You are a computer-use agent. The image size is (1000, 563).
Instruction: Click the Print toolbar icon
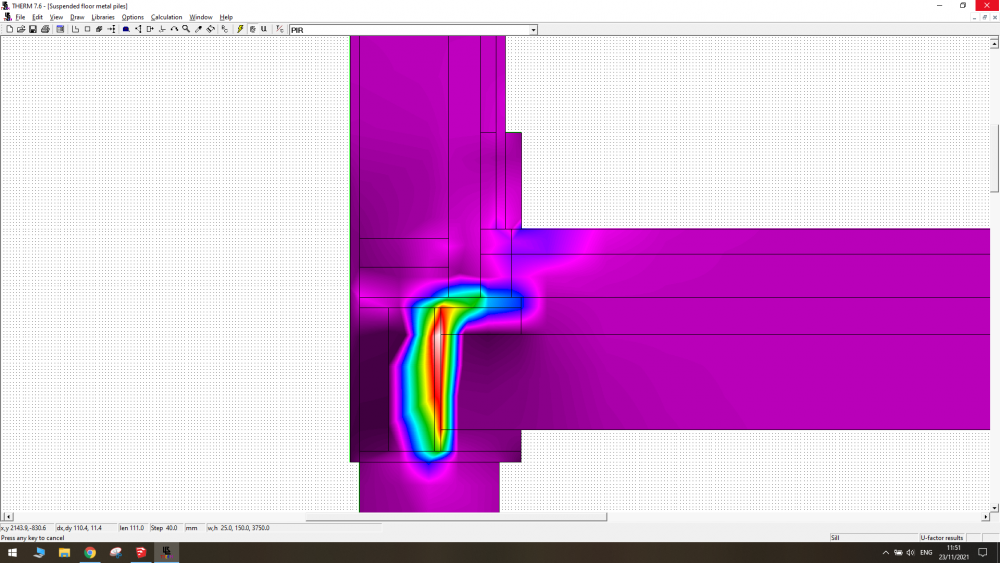click(x=45, y=29)
